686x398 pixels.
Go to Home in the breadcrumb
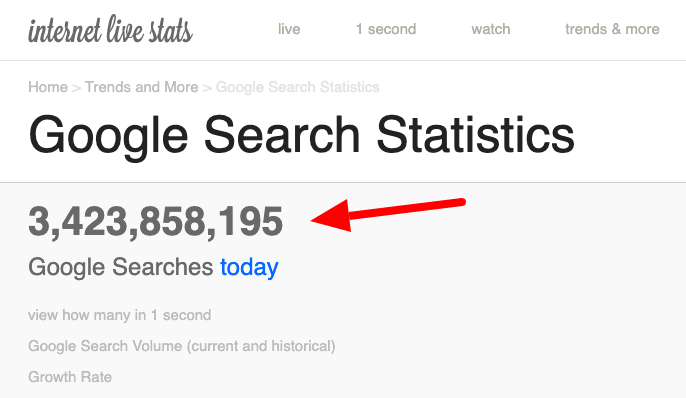48,87
